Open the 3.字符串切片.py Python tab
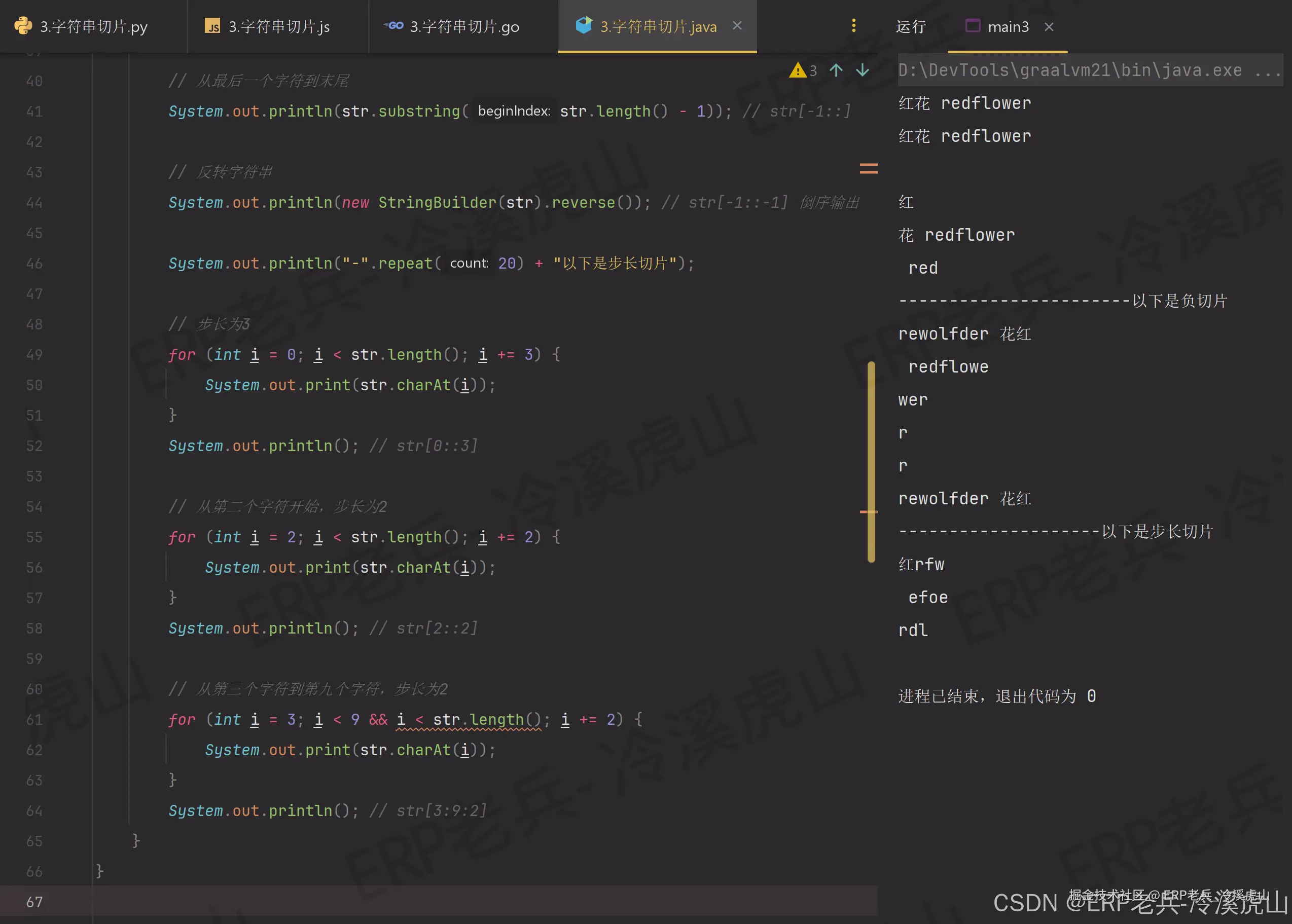Viewport: 1292px width, 924px height. click(x=93, y=27)
